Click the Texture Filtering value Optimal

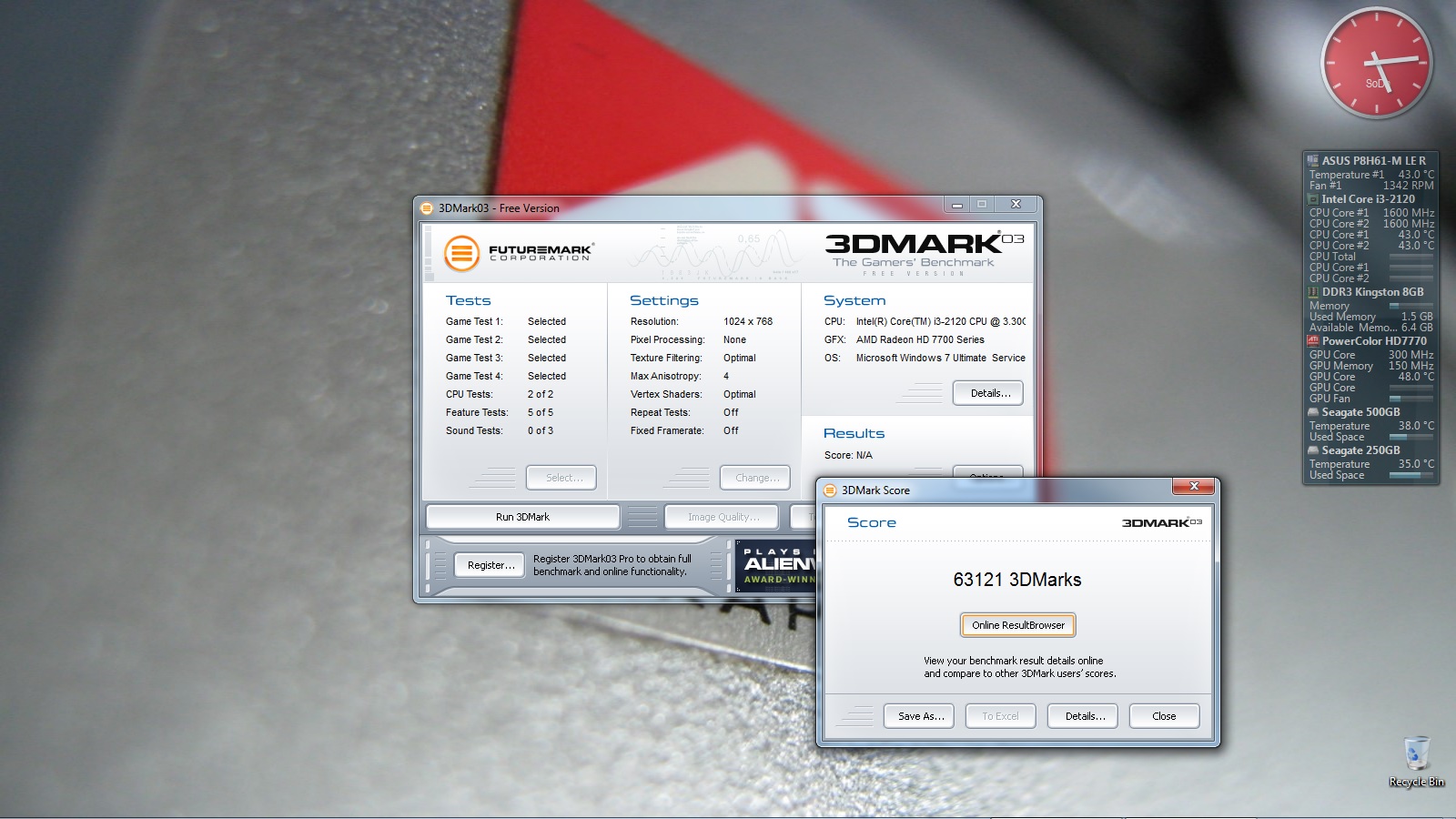click(740, 358)
